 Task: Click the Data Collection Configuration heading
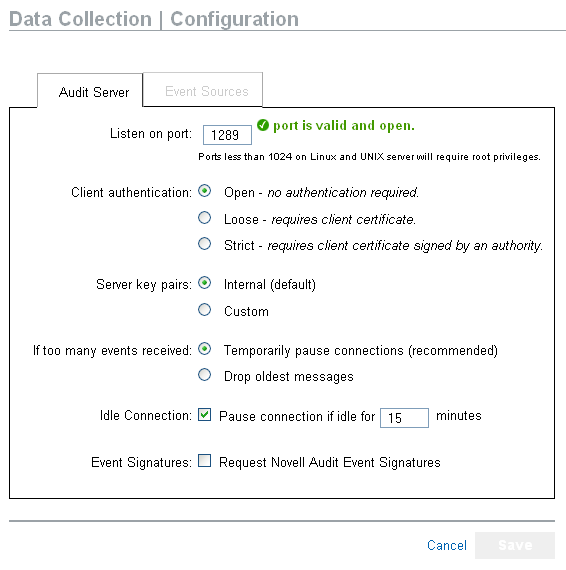(x=154, y=19)
